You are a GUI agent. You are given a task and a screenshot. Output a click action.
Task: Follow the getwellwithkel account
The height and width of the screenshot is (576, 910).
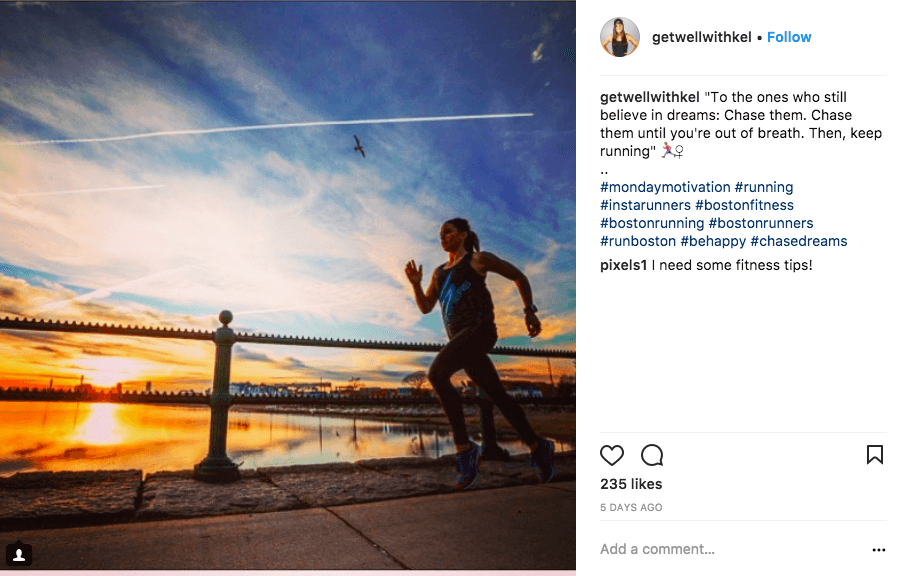pos(789,37)
